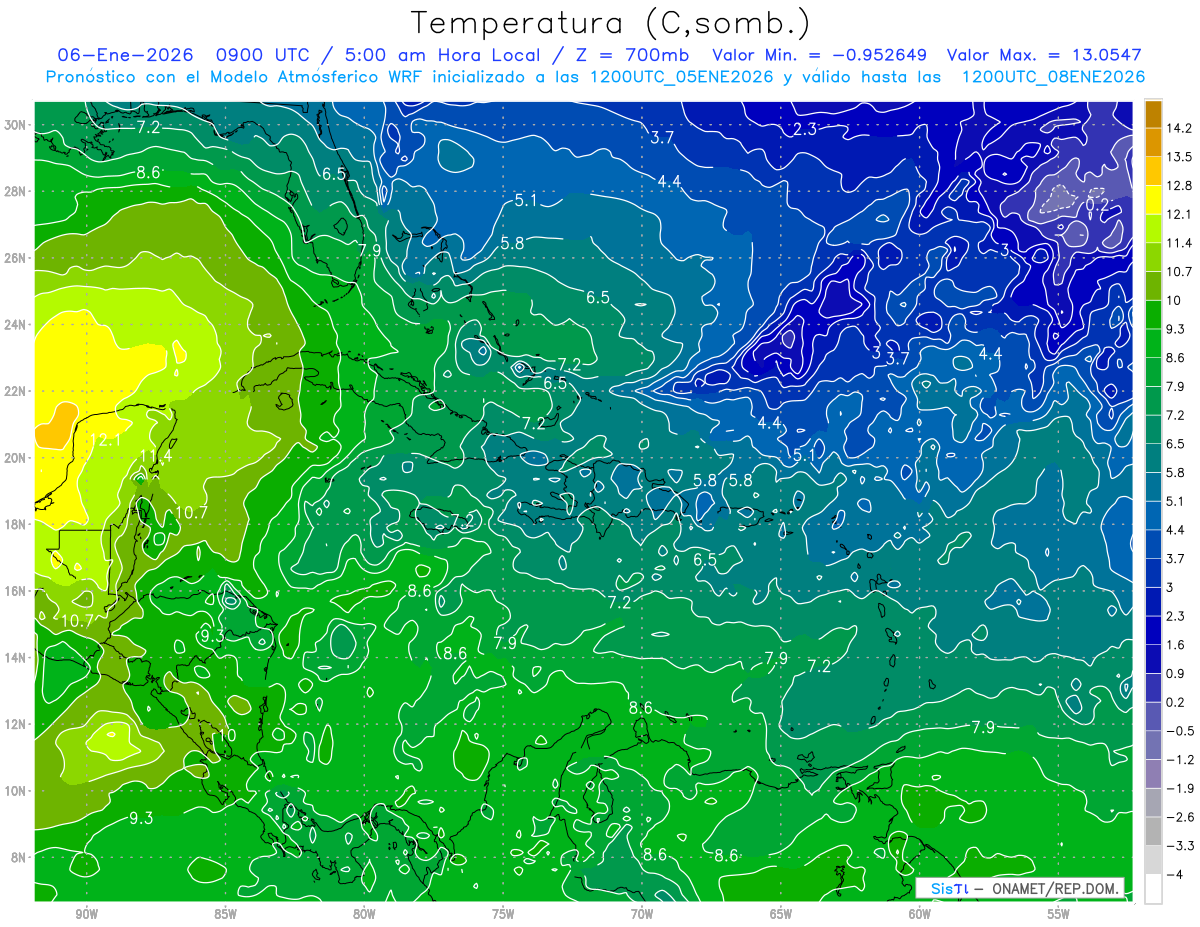Click the 'Valor Max. = 13.0547' text

[x=1044, y=55]
